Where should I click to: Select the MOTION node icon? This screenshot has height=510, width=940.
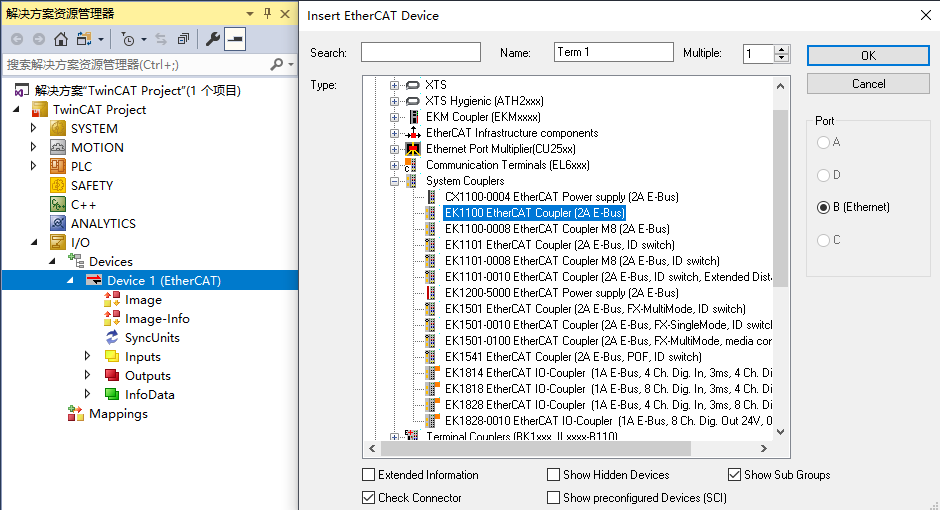click(x=58, y=147)
